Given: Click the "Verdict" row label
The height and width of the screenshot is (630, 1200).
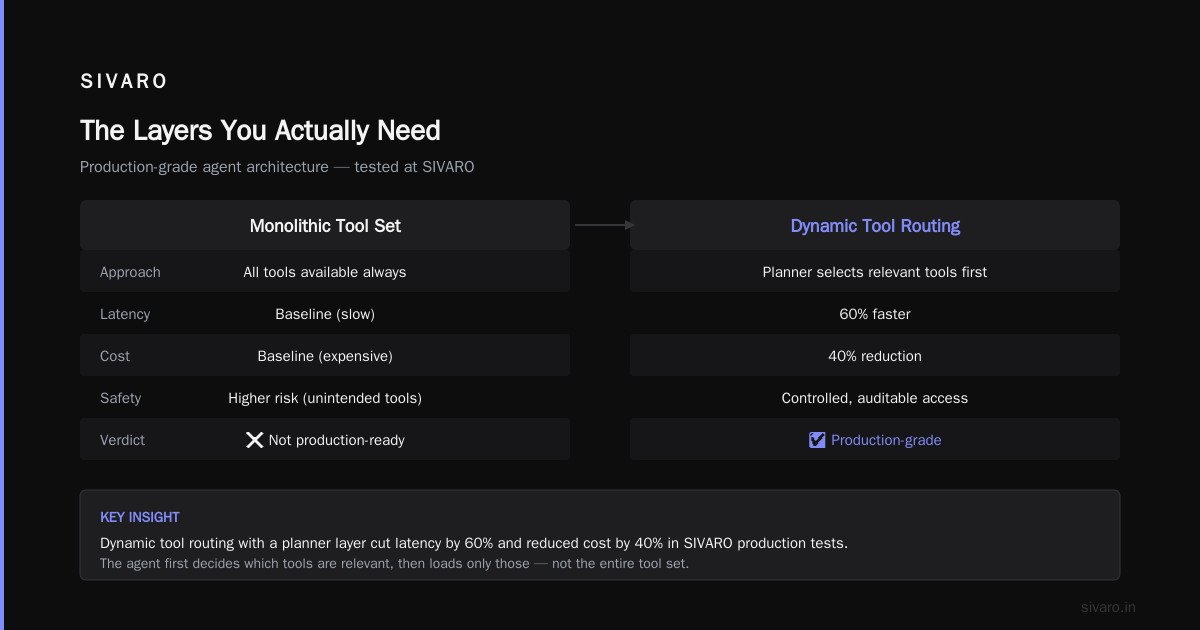Looking at the screenshot, I should [122, 440].
